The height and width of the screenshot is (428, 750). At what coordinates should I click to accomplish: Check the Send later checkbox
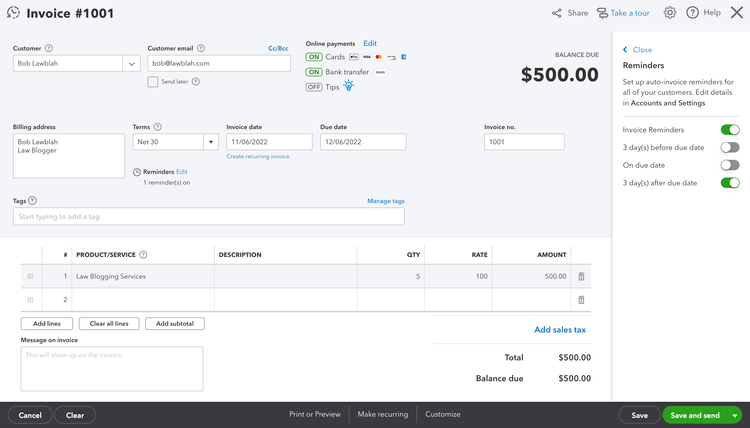153,82
